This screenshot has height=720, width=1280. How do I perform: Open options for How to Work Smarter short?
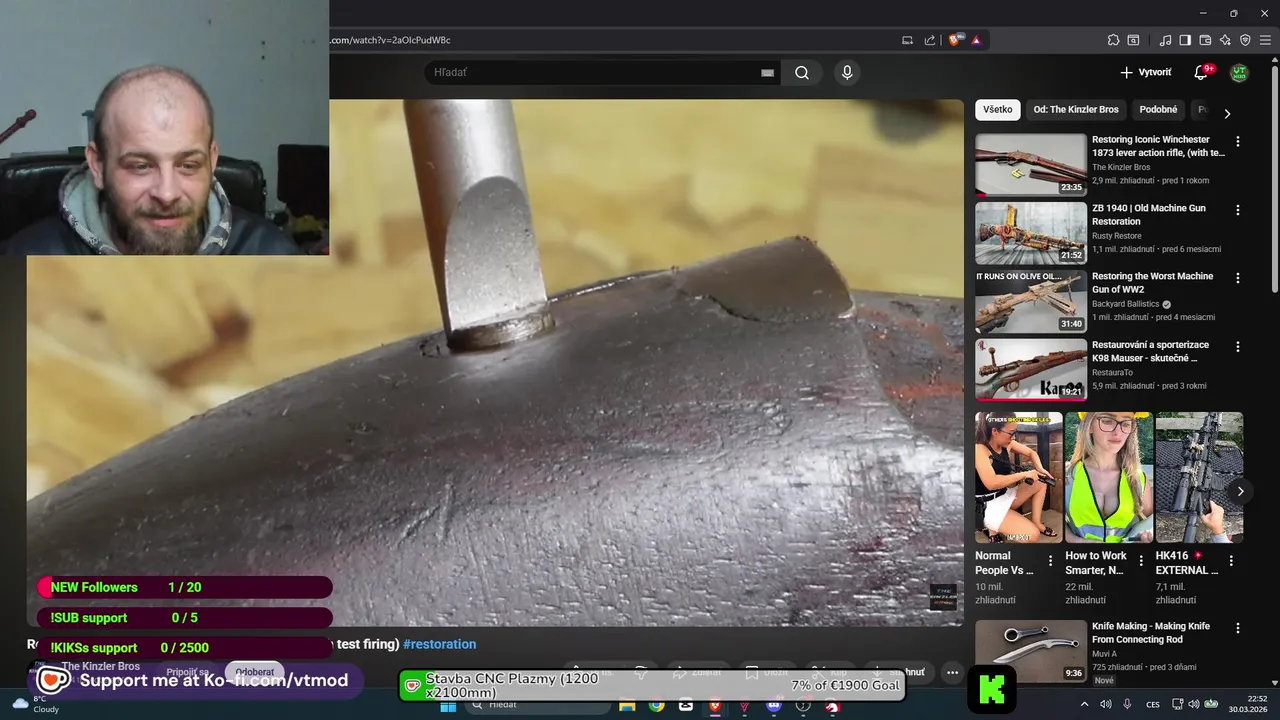tap(1141, 561)
